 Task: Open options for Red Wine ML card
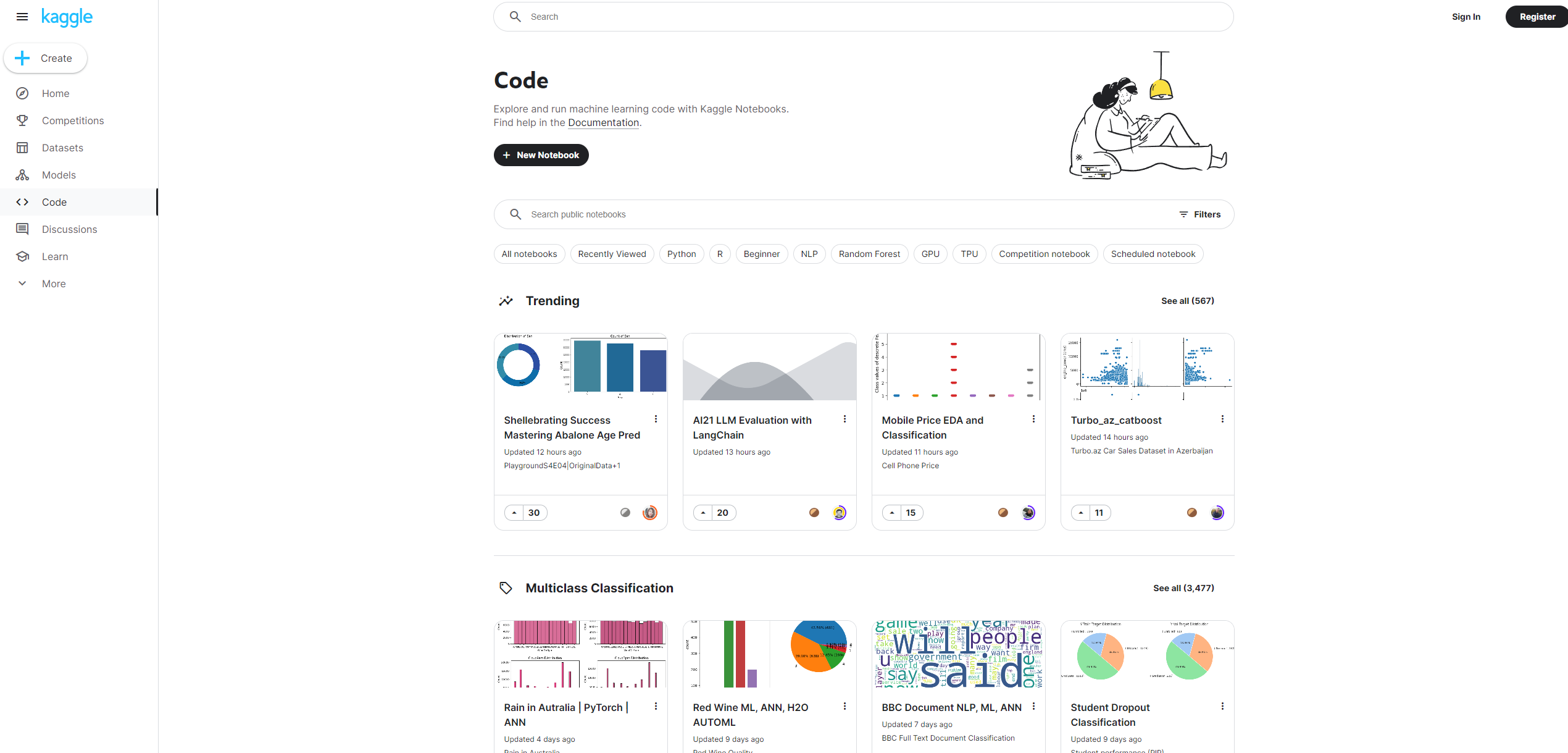(844, 706)
